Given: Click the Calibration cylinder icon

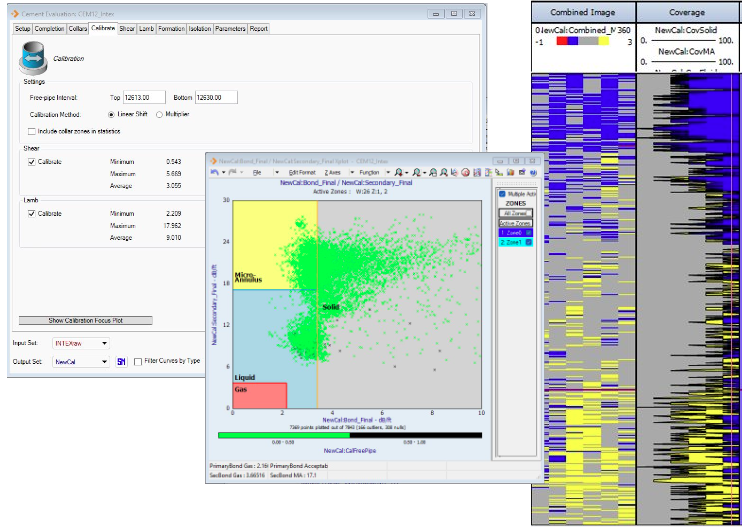Looking at the screenshot, I should click(x=33, y=58).
